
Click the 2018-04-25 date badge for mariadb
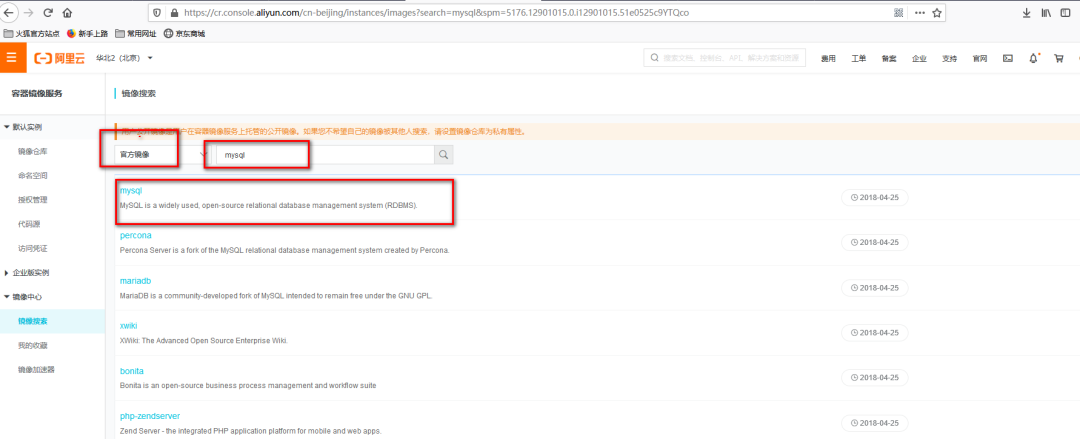tap(875, 288)
